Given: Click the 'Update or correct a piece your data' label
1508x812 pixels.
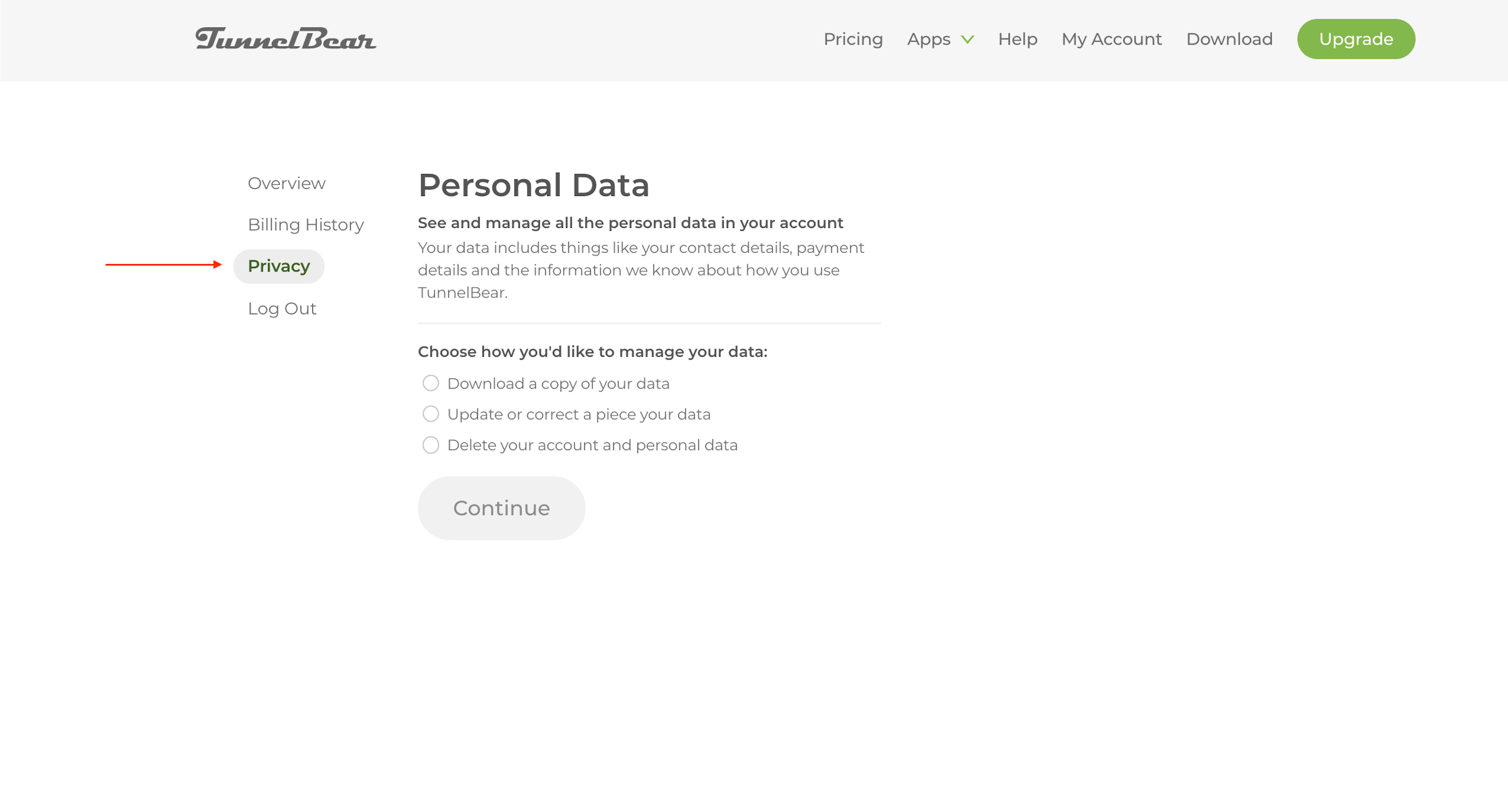Looking at the screenshot, I should 579,415.
